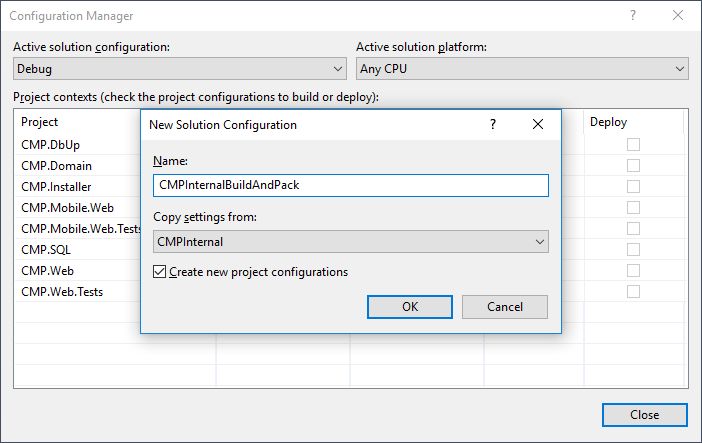Toggle Create new project configurations checkbox
The width and height of the screenshot is (702, 443).
(160, 272)
